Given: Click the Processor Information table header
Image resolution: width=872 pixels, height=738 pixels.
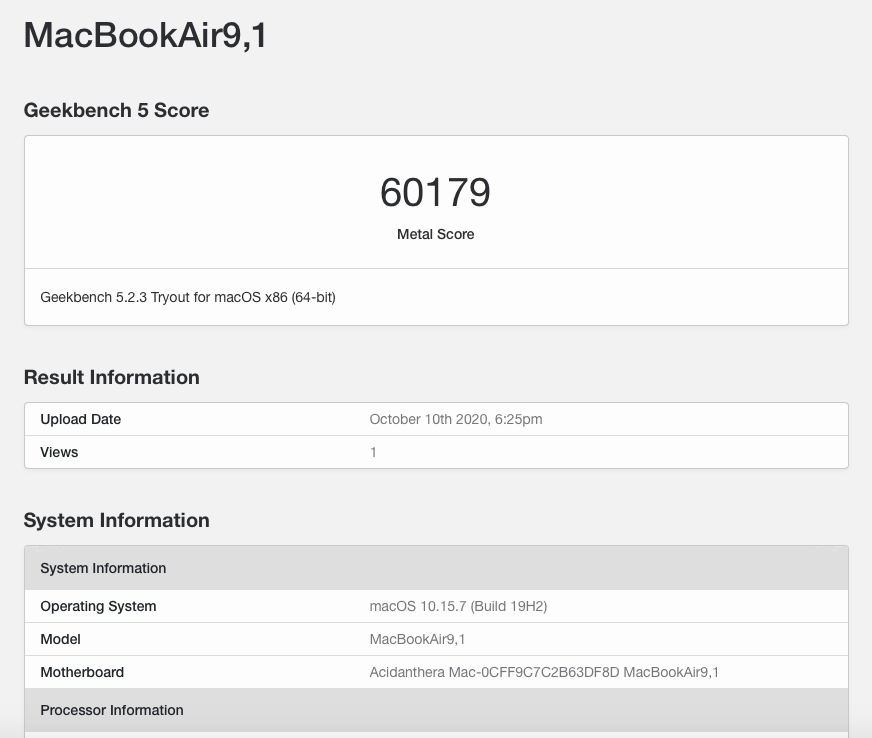Looking at the screenshot, I should tap(437, 710).
